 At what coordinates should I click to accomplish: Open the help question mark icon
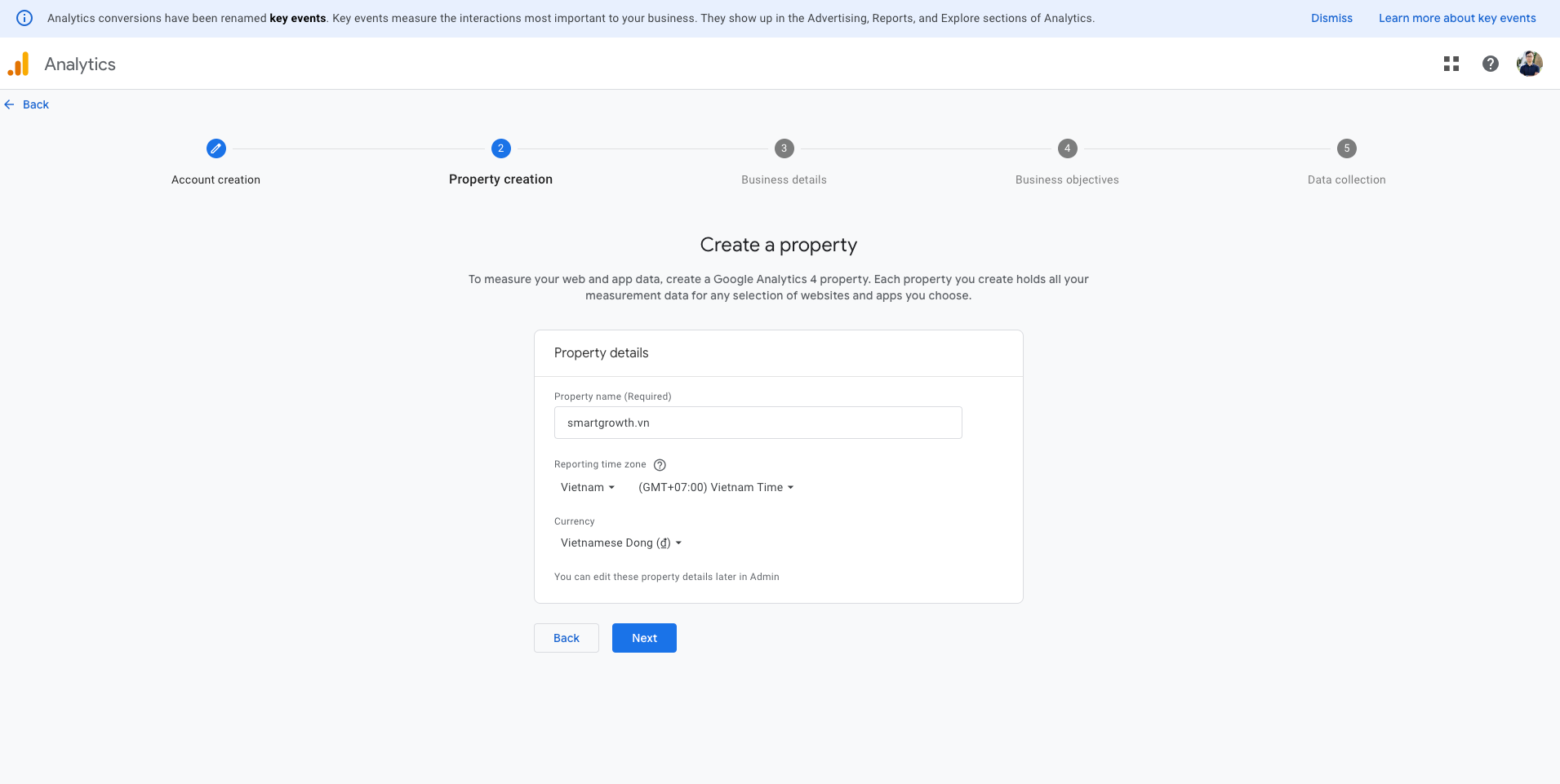tap(1490, 64)
